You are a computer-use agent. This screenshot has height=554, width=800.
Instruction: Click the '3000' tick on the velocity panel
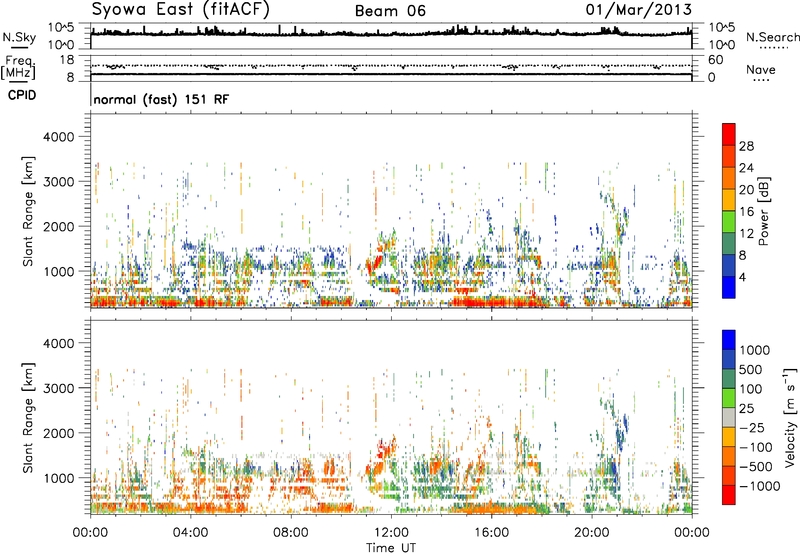pos(58,388)
